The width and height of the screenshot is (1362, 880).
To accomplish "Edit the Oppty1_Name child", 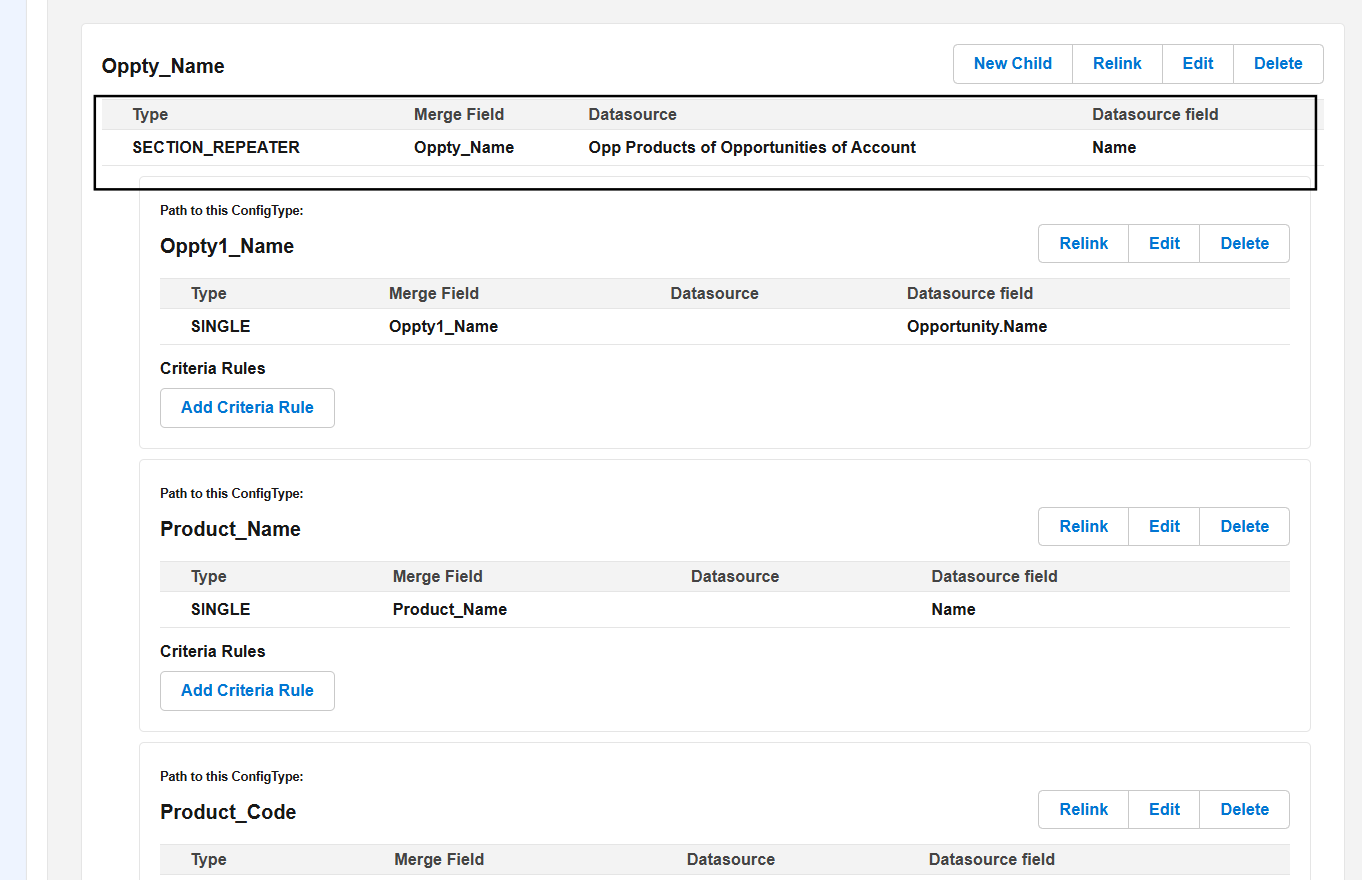I will (x=1164, y=244).
